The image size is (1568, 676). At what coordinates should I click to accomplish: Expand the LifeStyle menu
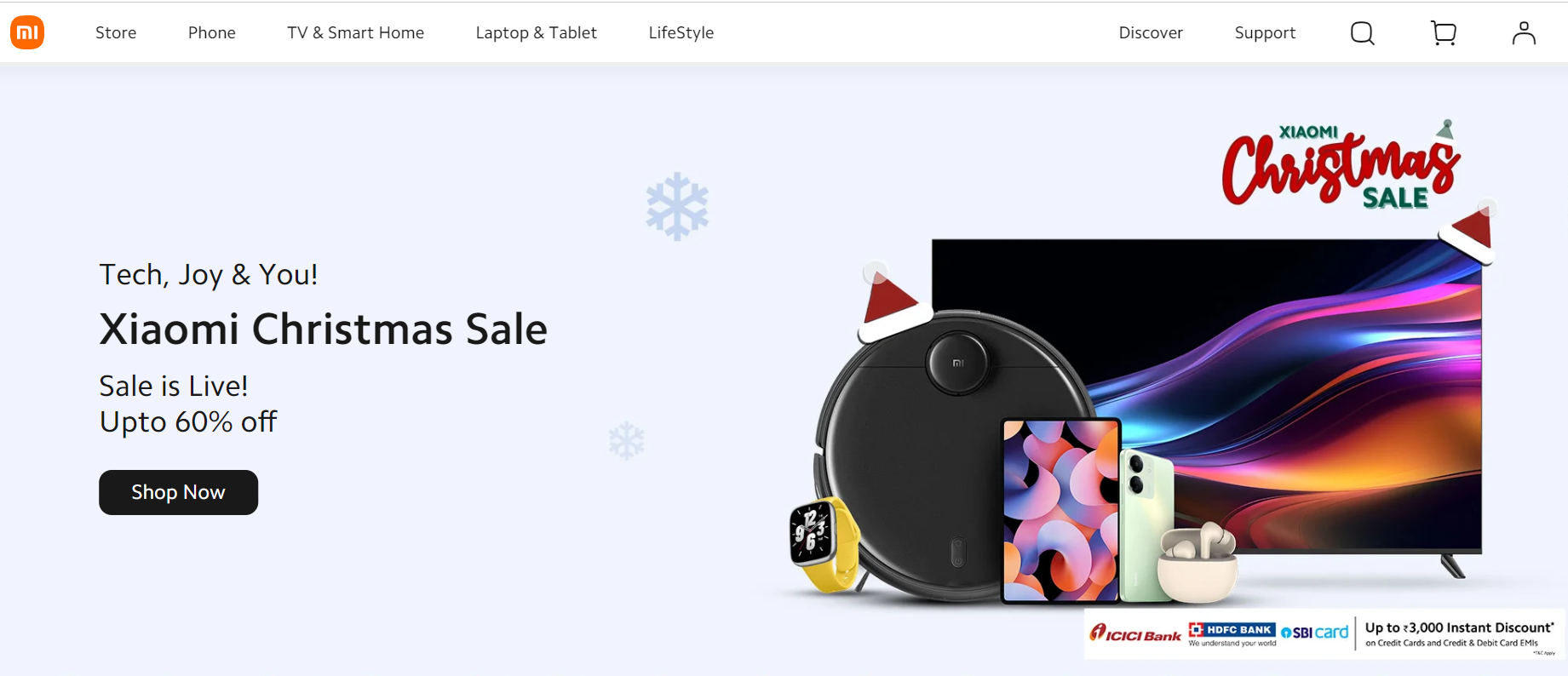point(681,32)
